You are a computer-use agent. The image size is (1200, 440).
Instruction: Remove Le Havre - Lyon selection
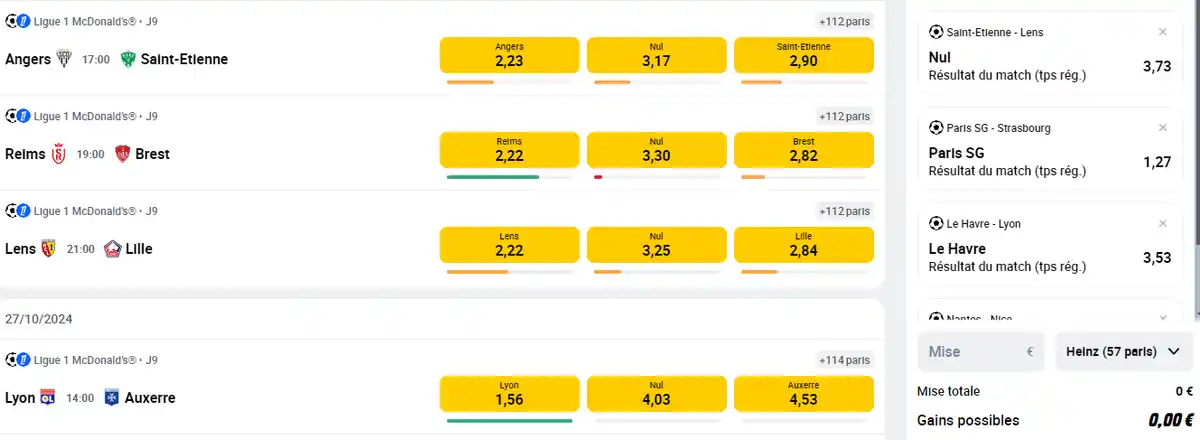[1162, 224]
